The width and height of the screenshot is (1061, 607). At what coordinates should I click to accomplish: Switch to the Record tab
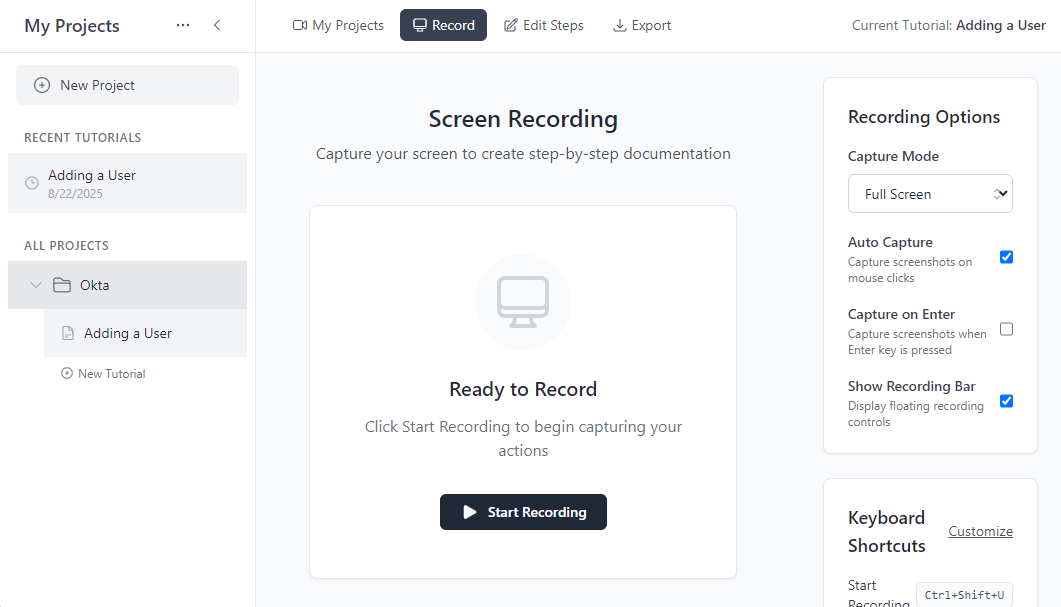pos(443,25)
